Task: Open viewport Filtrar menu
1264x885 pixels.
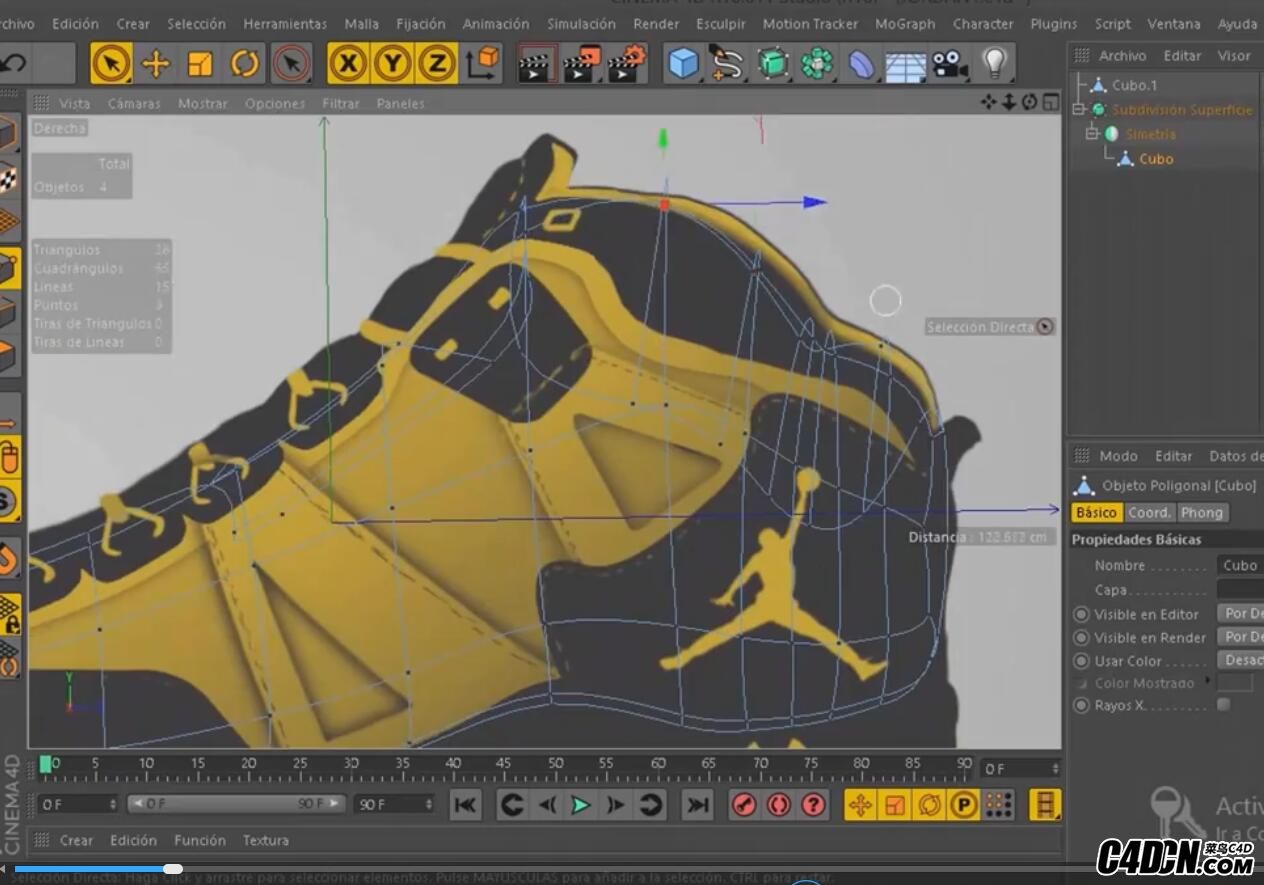Action: [x=341, y=103]
